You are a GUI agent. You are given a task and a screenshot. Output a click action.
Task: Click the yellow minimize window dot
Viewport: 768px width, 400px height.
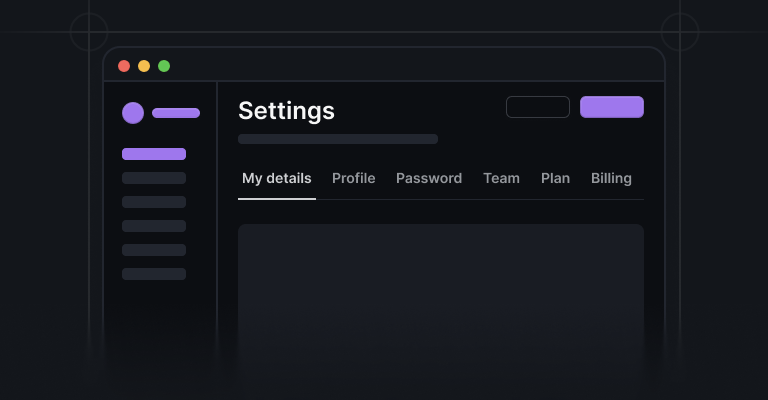pyautogui.click(x=144, y=66)
